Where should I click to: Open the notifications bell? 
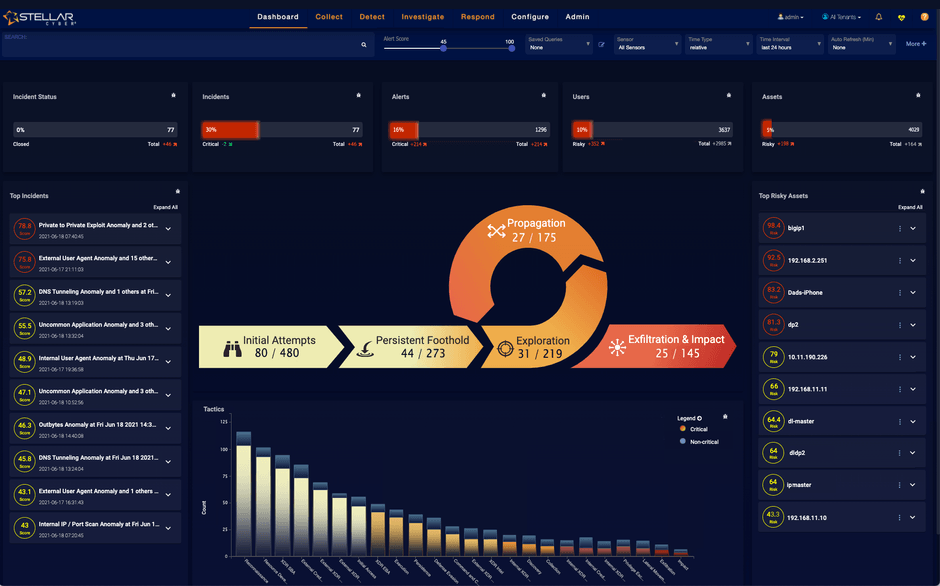coord(879,17)
